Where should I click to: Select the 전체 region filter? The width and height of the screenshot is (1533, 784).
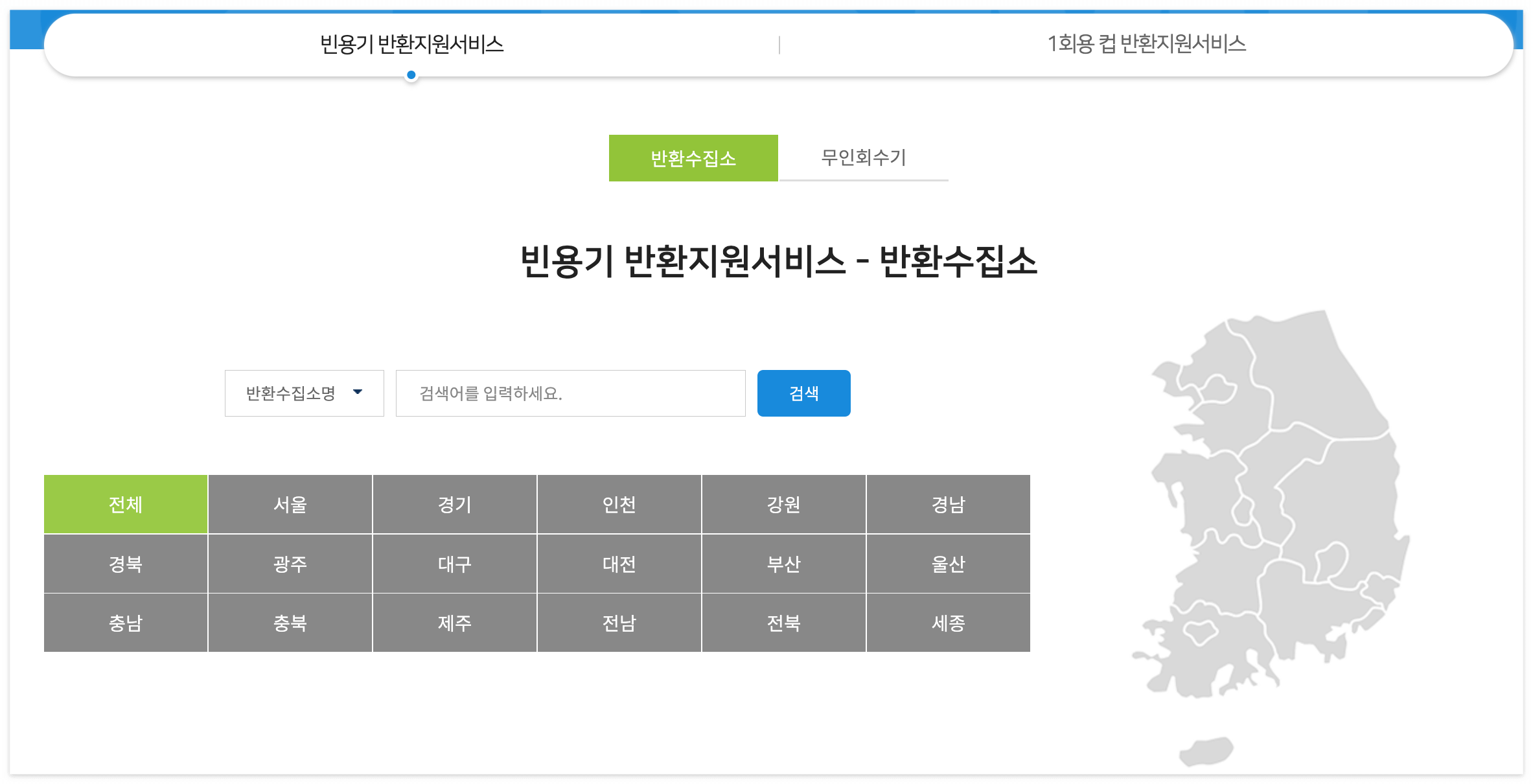126,504
